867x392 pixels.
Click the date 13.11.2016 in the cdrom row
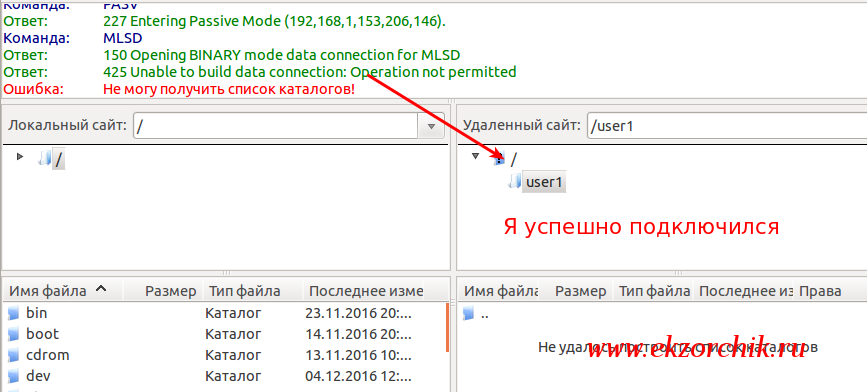(x=358, y=355)
